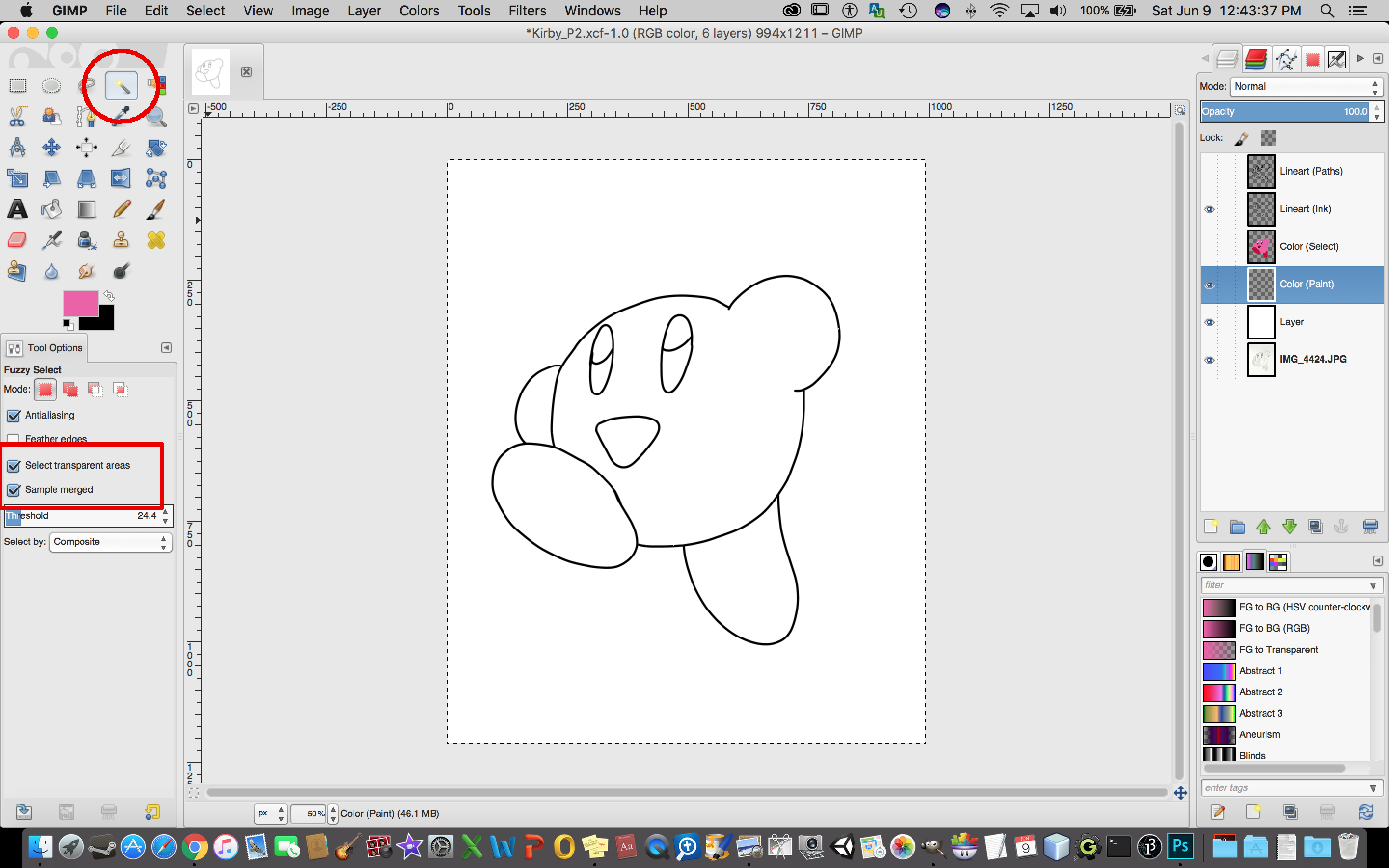
Task: Open the Filters menu
Action: (527, 11)
